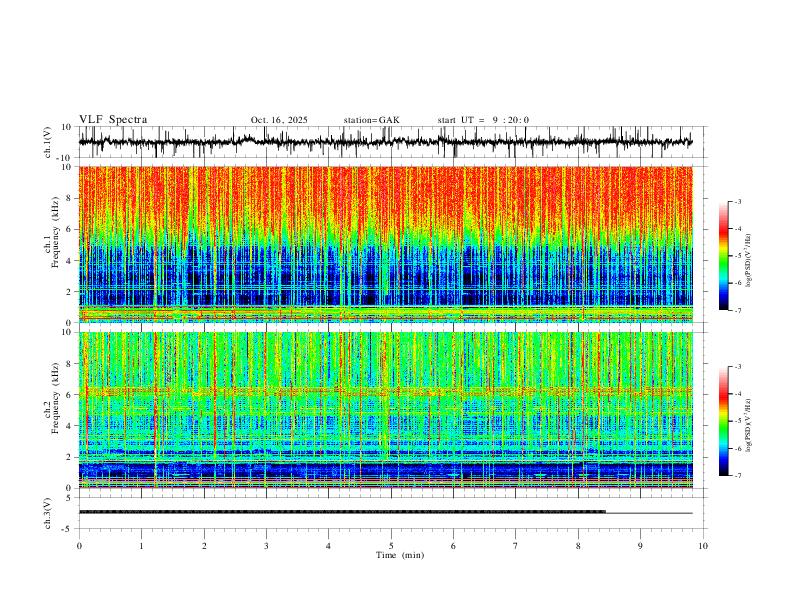Click the 'station=GAK' label
The height and width of the screenshot is (612, 792).
(x=371, y=120)
